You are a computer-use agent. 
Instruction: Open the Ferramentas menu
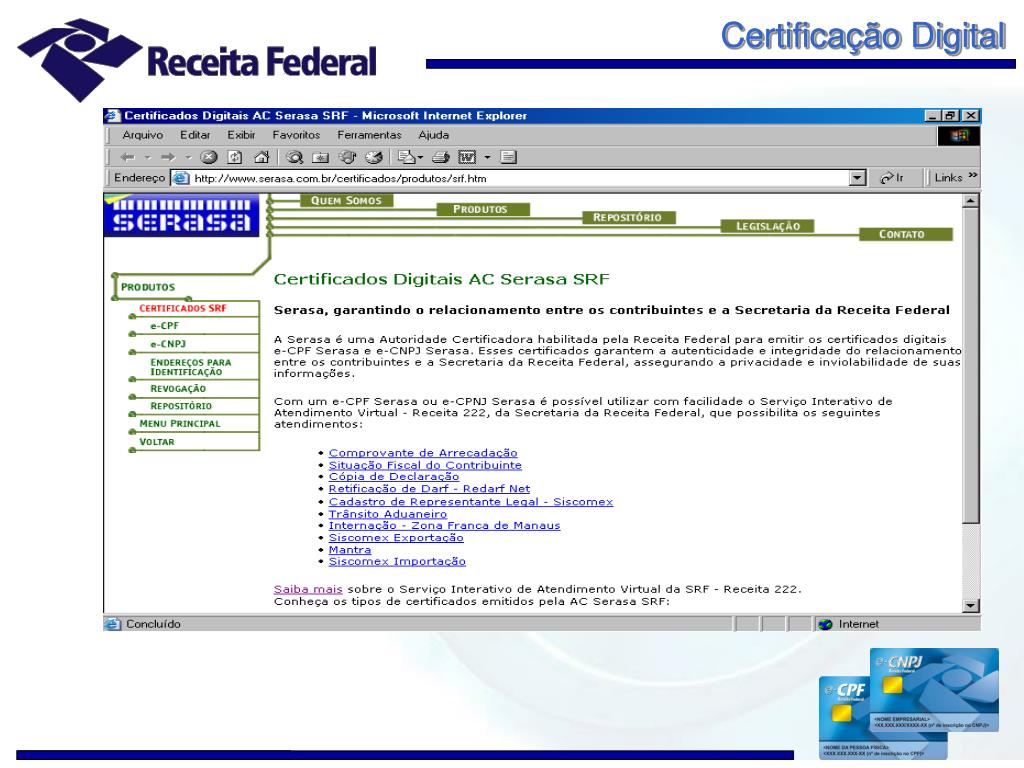pos(369,135)
